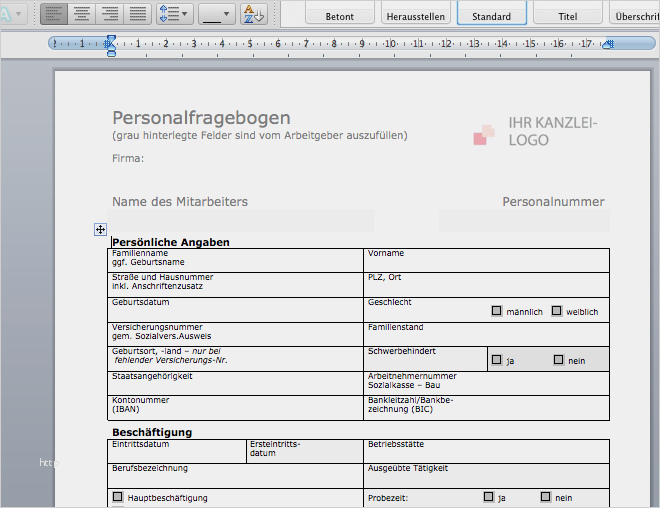Click the sort A-Z icon
660x508 pixels.
tap(254, 14)
